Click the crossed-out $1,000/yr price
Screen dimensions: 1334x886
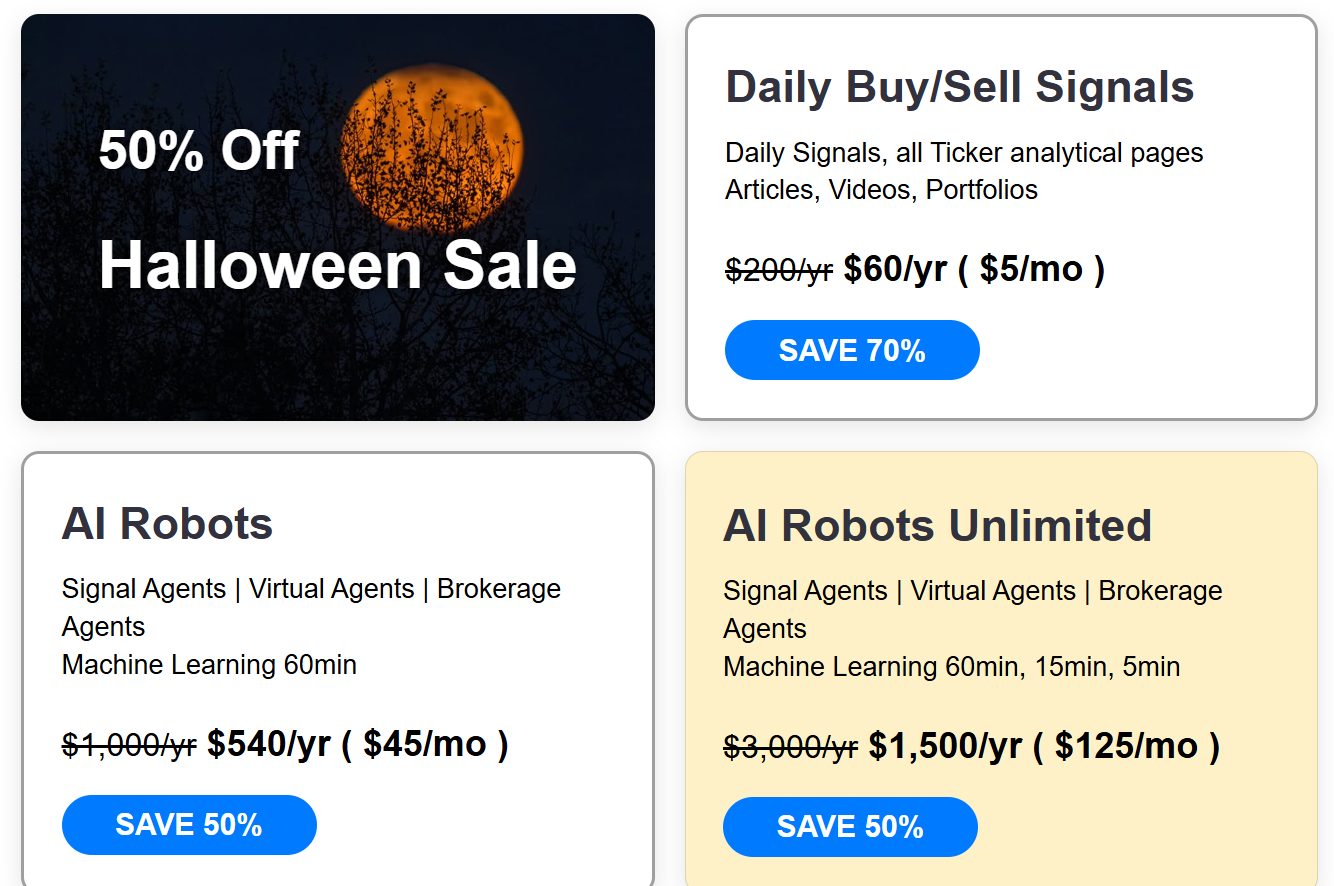click(x=129, y=745)
